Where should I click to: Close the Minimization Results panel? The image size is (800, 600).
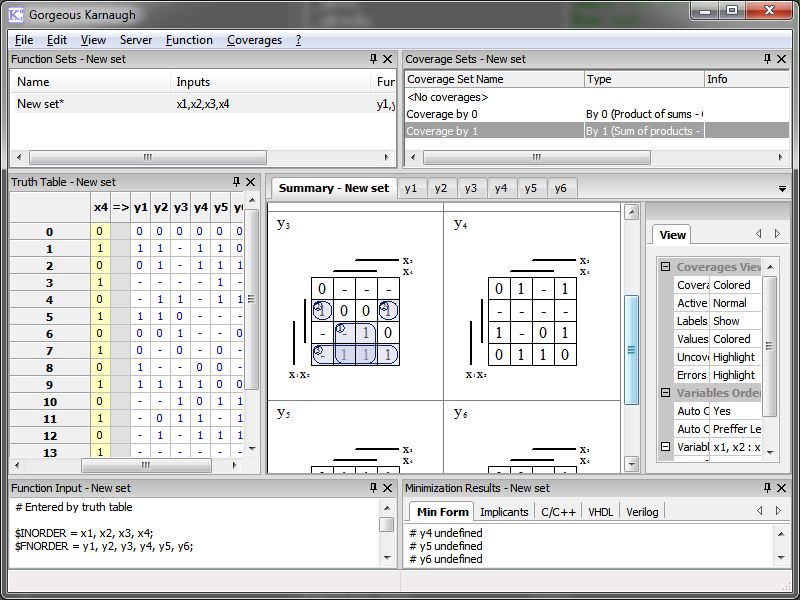(x=781, y=488)
